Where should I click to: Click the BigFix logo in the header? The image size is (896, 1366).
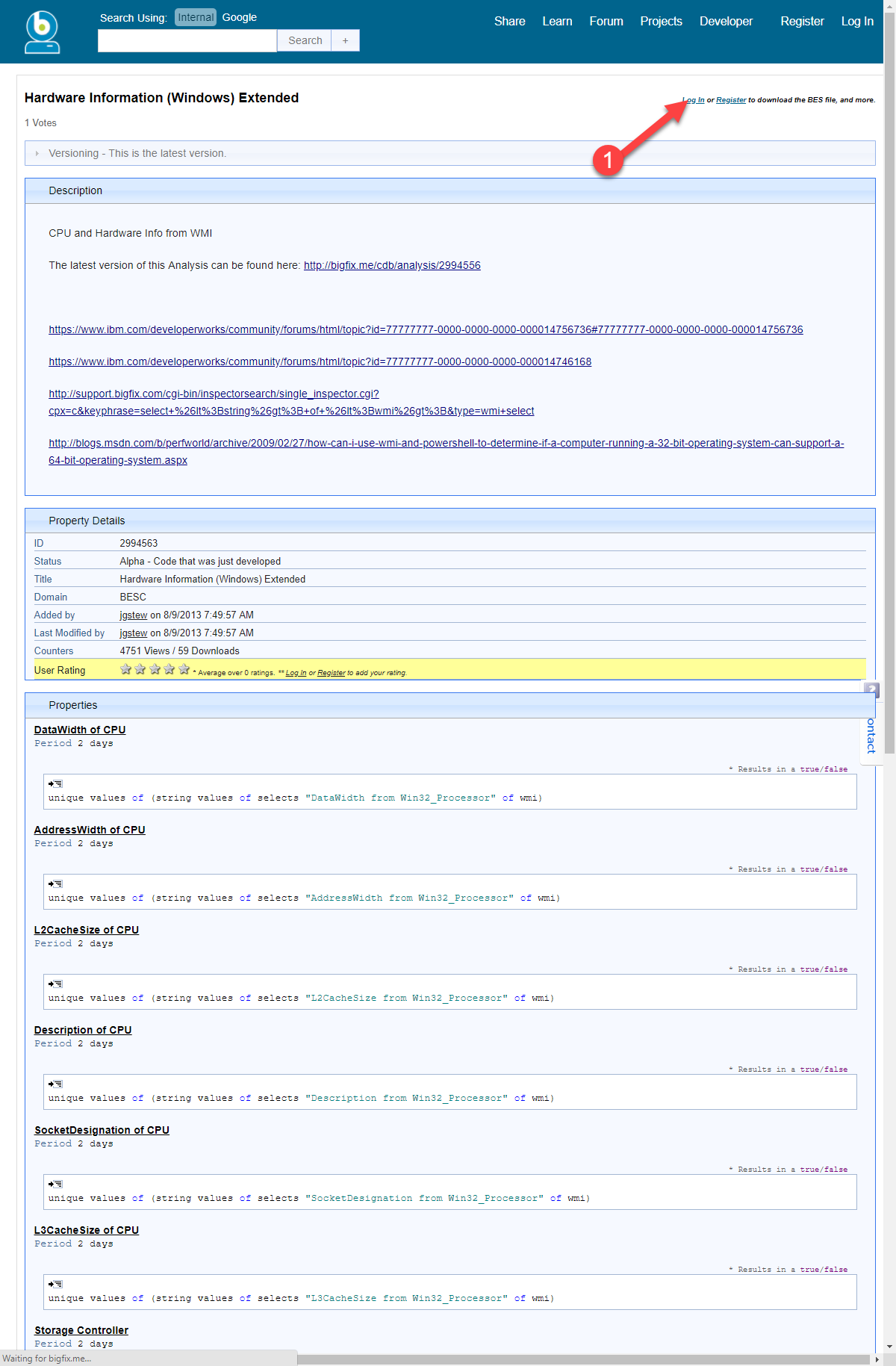coord(42,32)
